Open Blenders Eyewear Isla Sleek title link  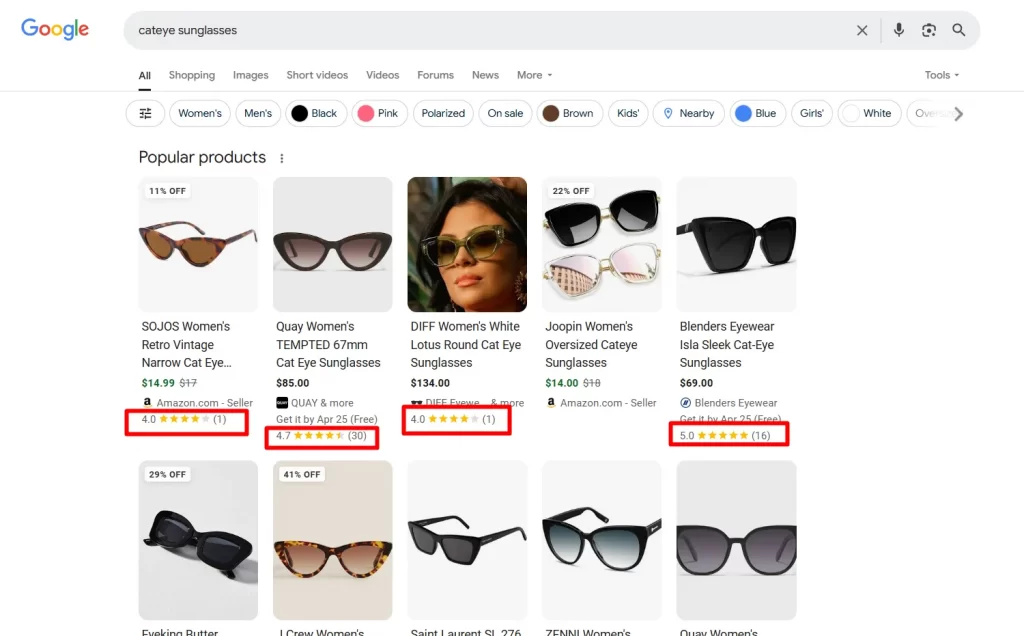[x=727, y=345]
